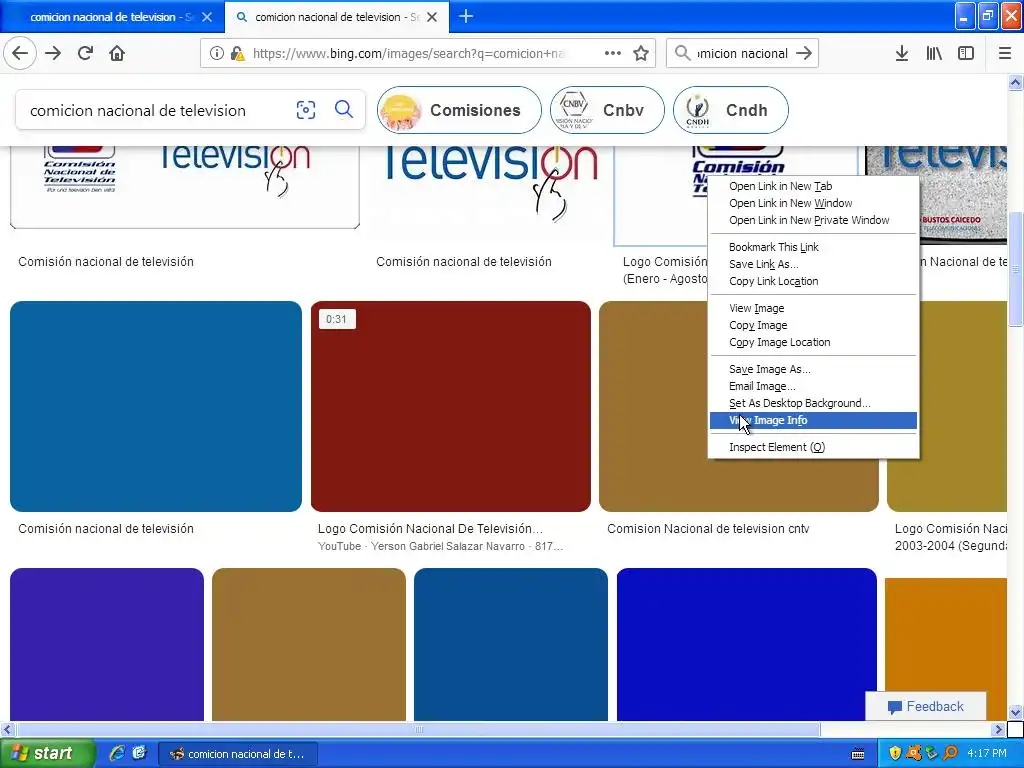Click the browser URL address field
The height and width of the screenshot is (768, 1024).
(408, 54)
